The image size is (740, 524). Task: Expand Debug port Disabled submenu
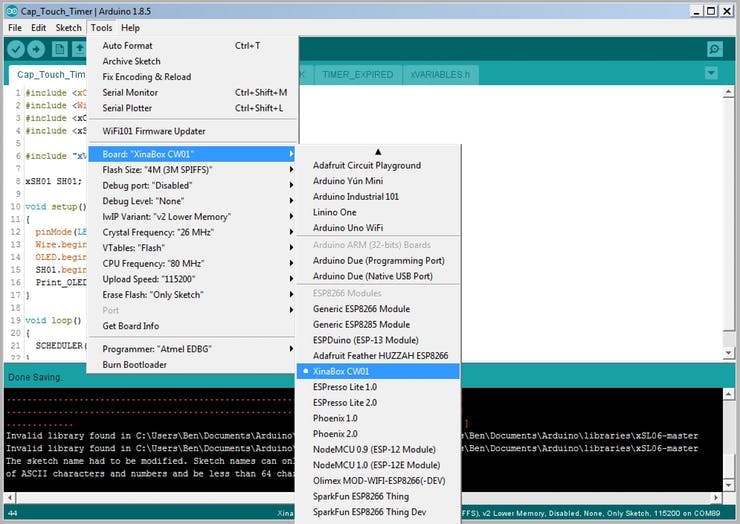pos(193,186)
